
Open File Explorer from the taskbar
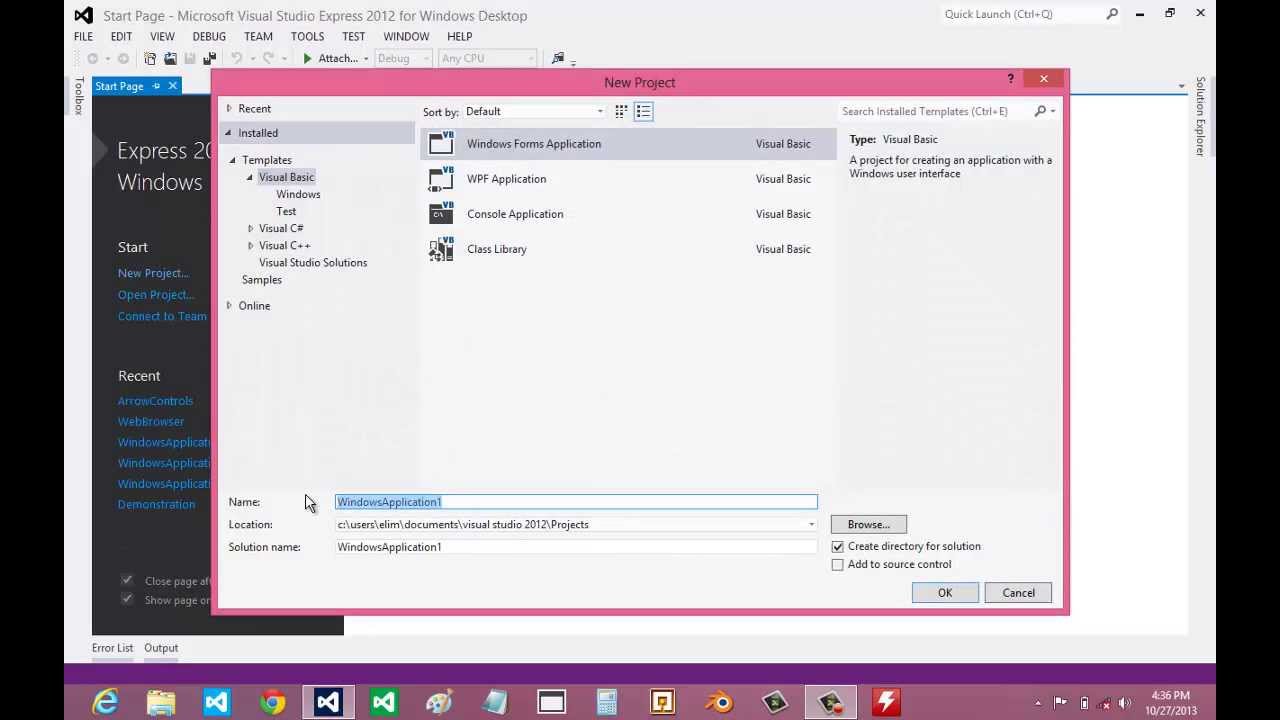tap(161, 702)
